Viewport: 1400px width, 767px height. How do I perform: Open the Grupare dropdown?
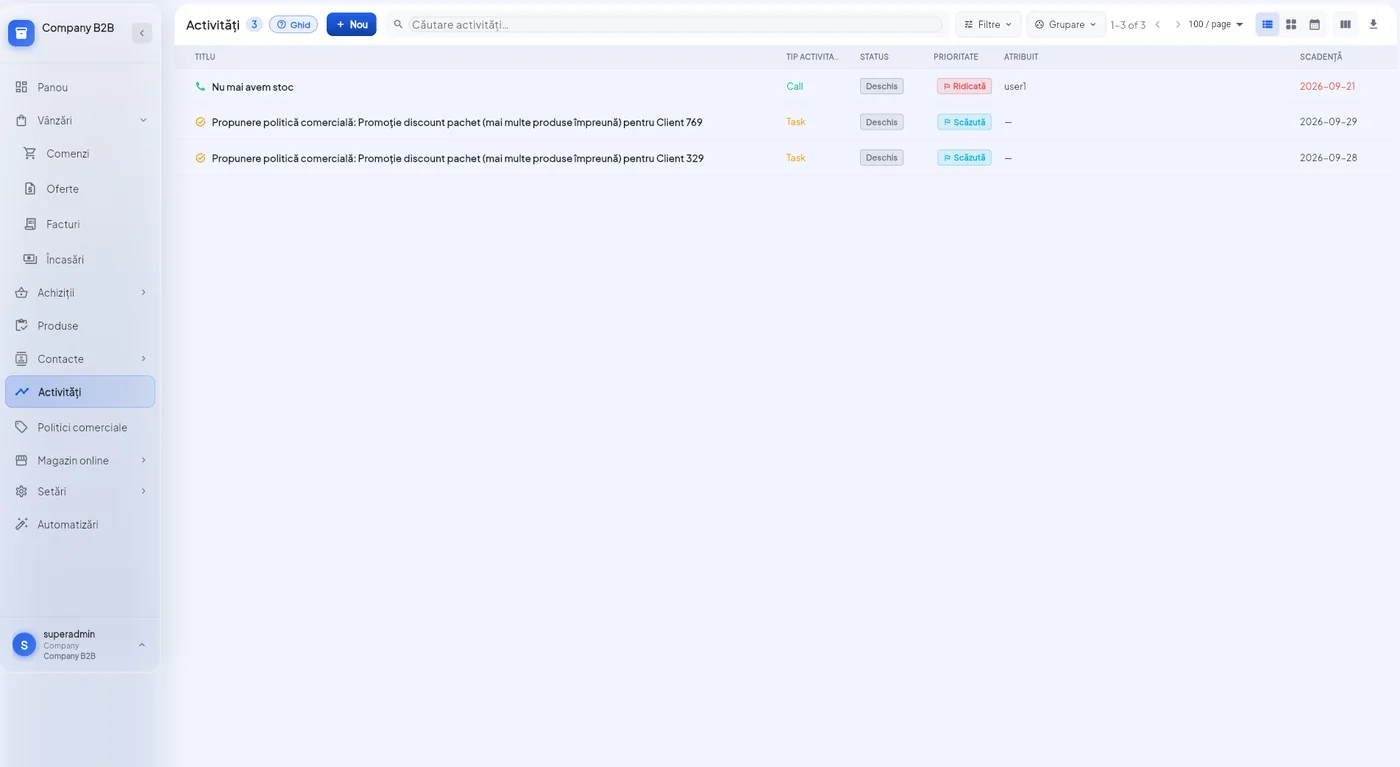click(1066, 24)
